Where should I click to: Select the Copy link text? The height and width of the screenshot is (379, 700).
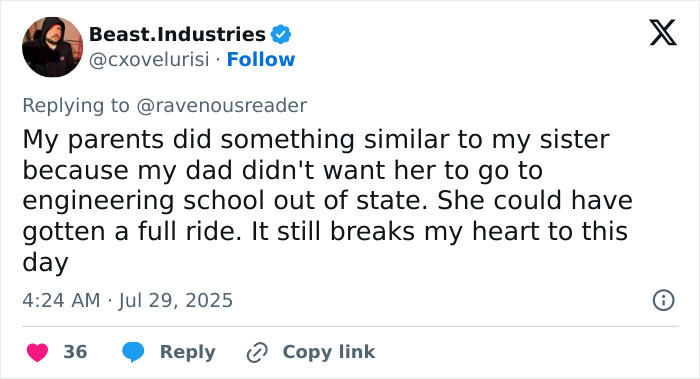tap(329, 352)
